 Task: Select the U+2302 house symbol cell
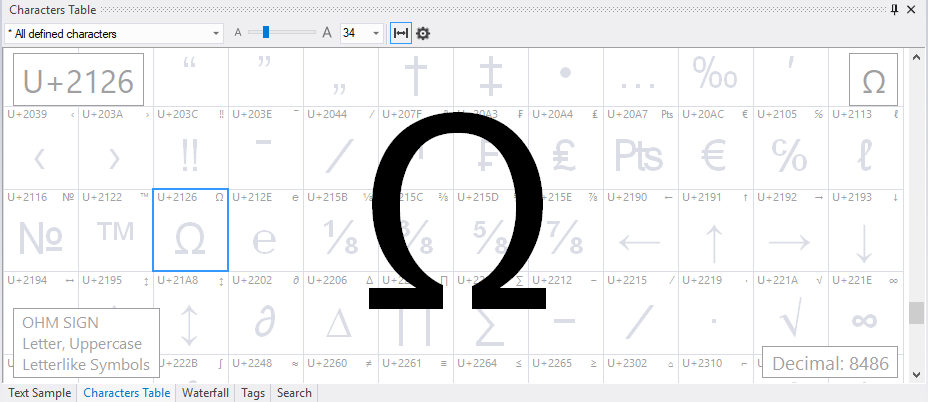[641, 369]
